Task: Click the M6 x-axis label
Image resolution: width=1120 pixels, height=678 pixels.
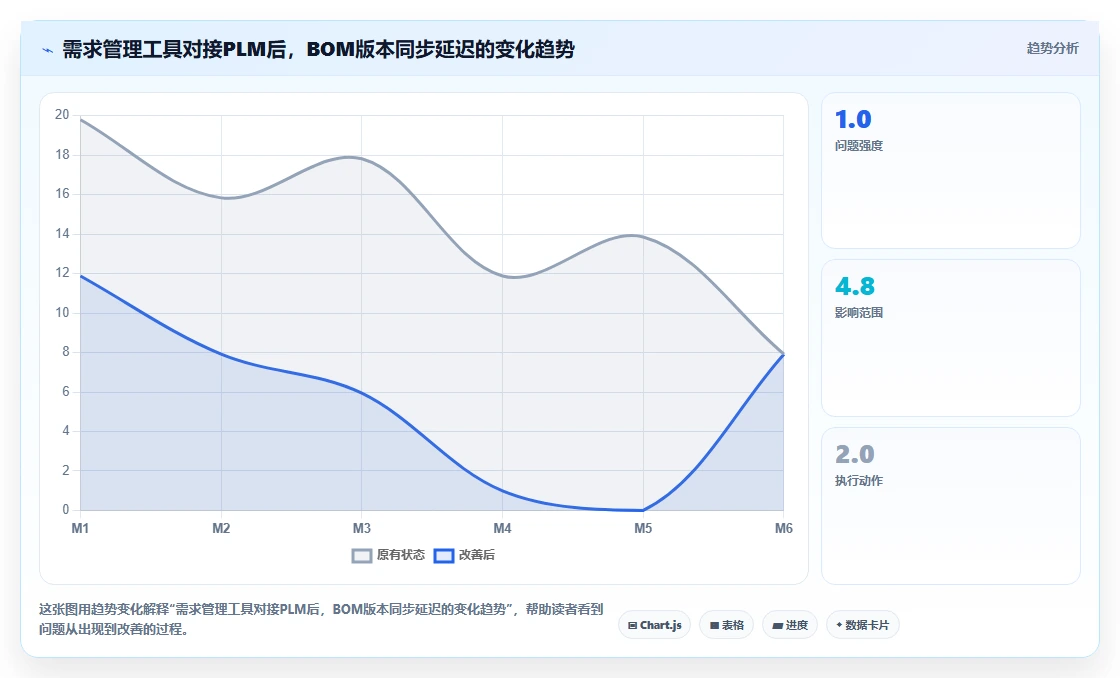Action: pos(784,529)
